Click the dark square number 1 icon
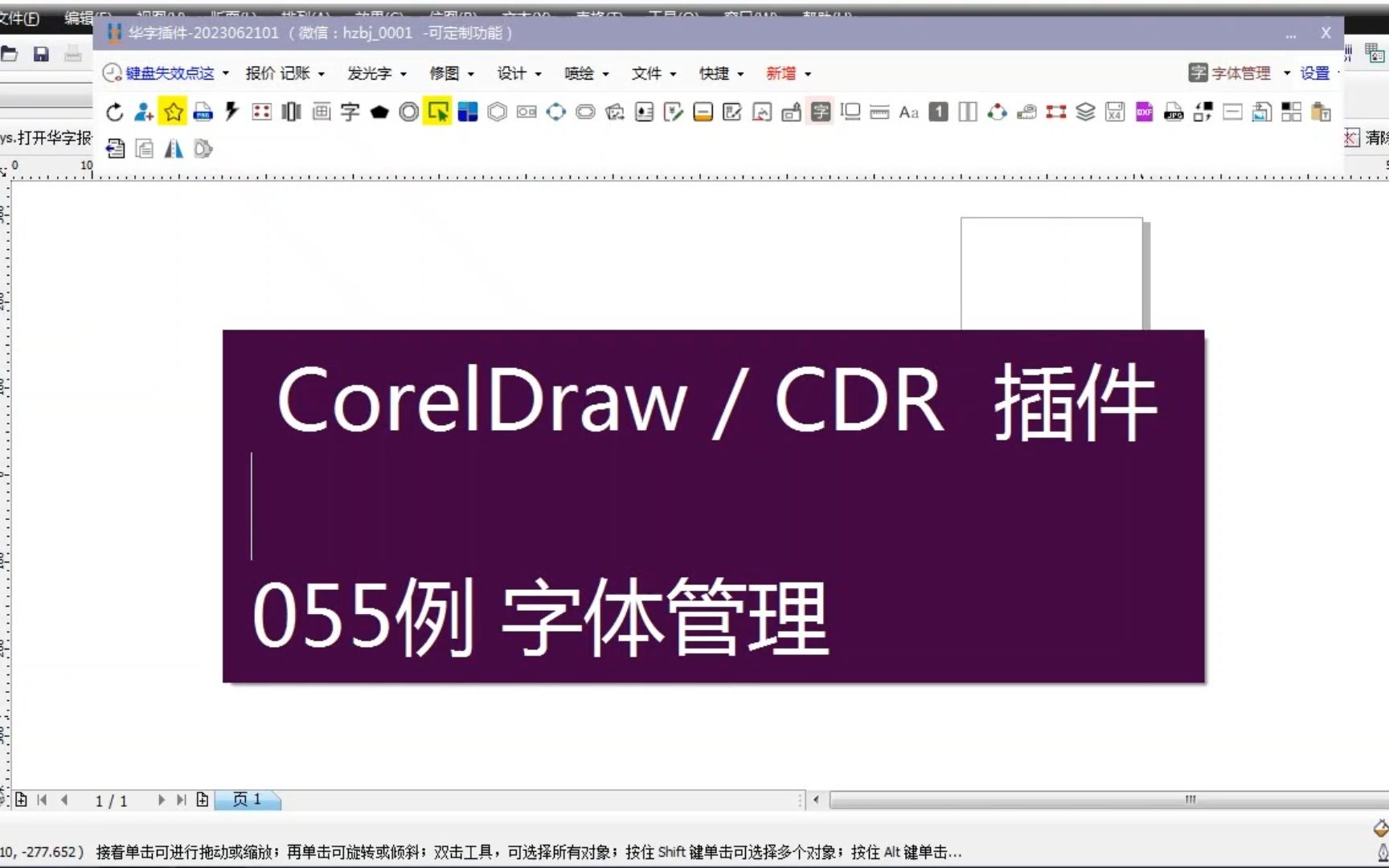The image size is (1389, 868). (938, 112)
